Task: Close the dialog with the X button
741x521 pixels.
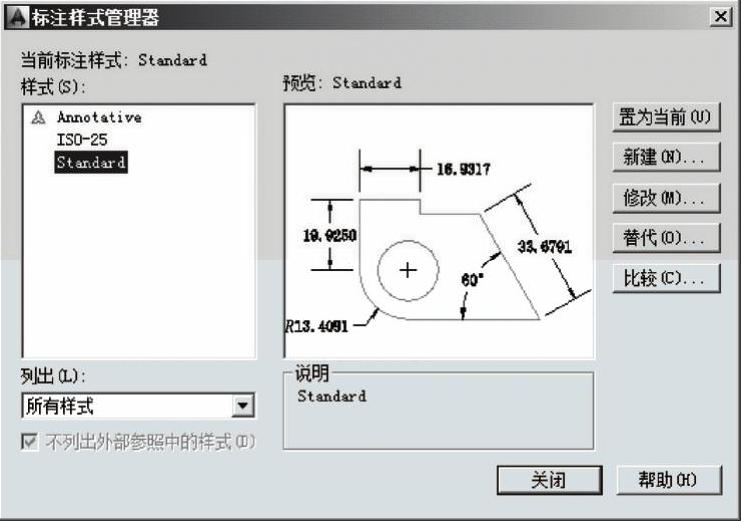Action: pyautogui.click(x=718, y=17)
